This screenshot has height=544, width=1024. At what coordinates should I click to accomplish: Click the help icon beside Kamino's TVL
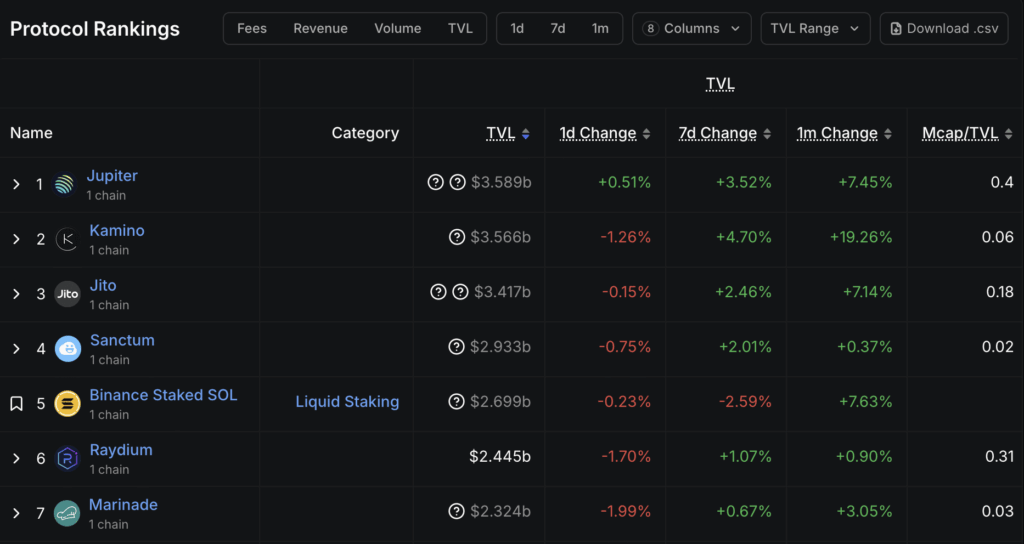tap(457, 237)
